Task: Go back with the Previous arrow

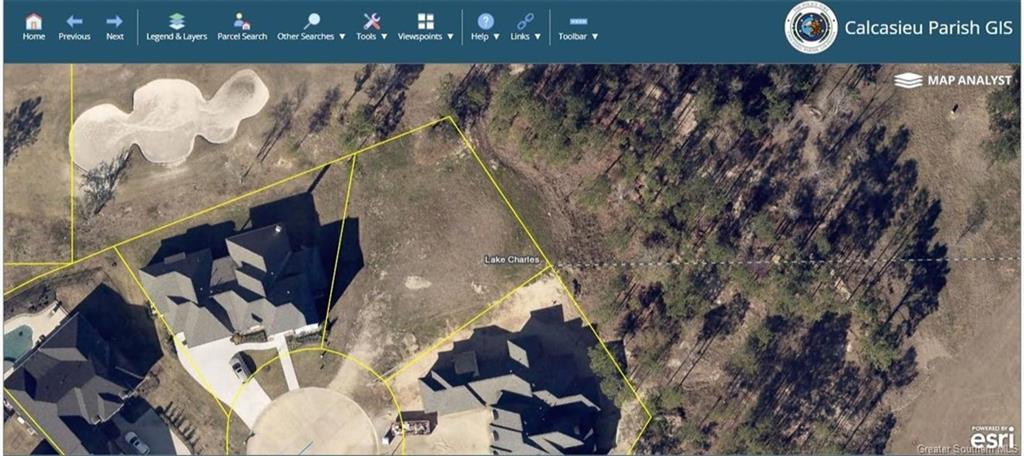Action: click(74, 21)
